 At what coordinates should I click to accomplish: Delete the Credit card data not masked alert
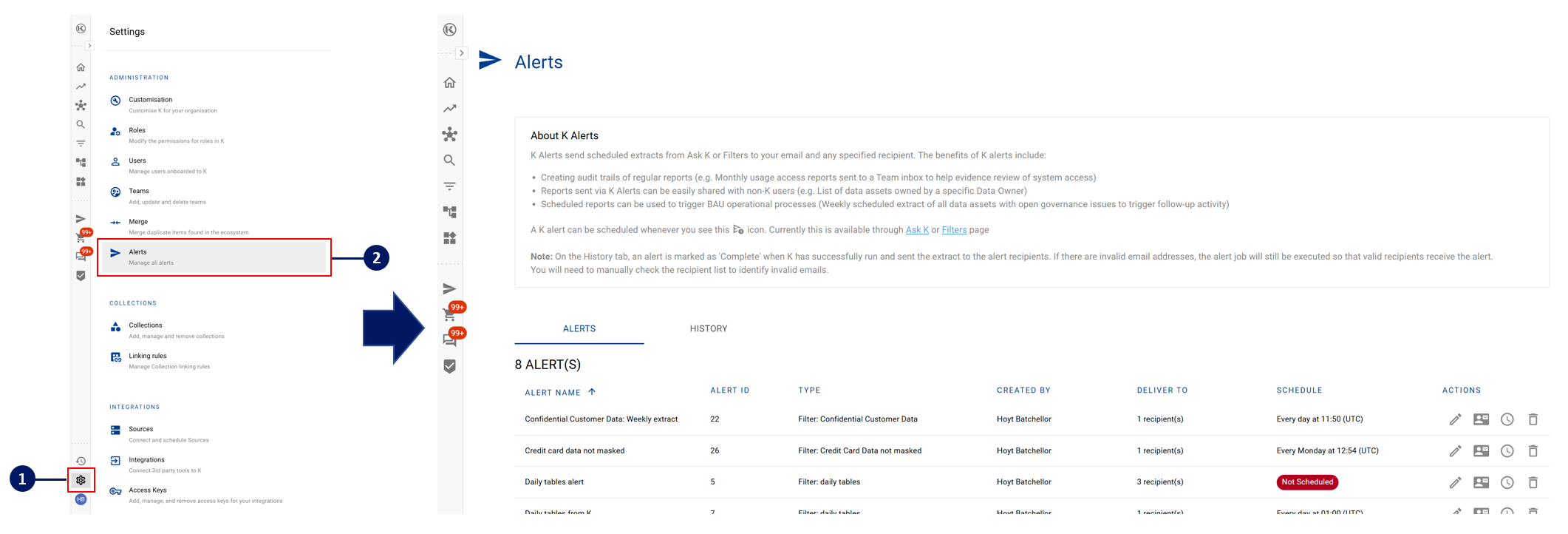pyautogui.click(x=1533, y=451)
